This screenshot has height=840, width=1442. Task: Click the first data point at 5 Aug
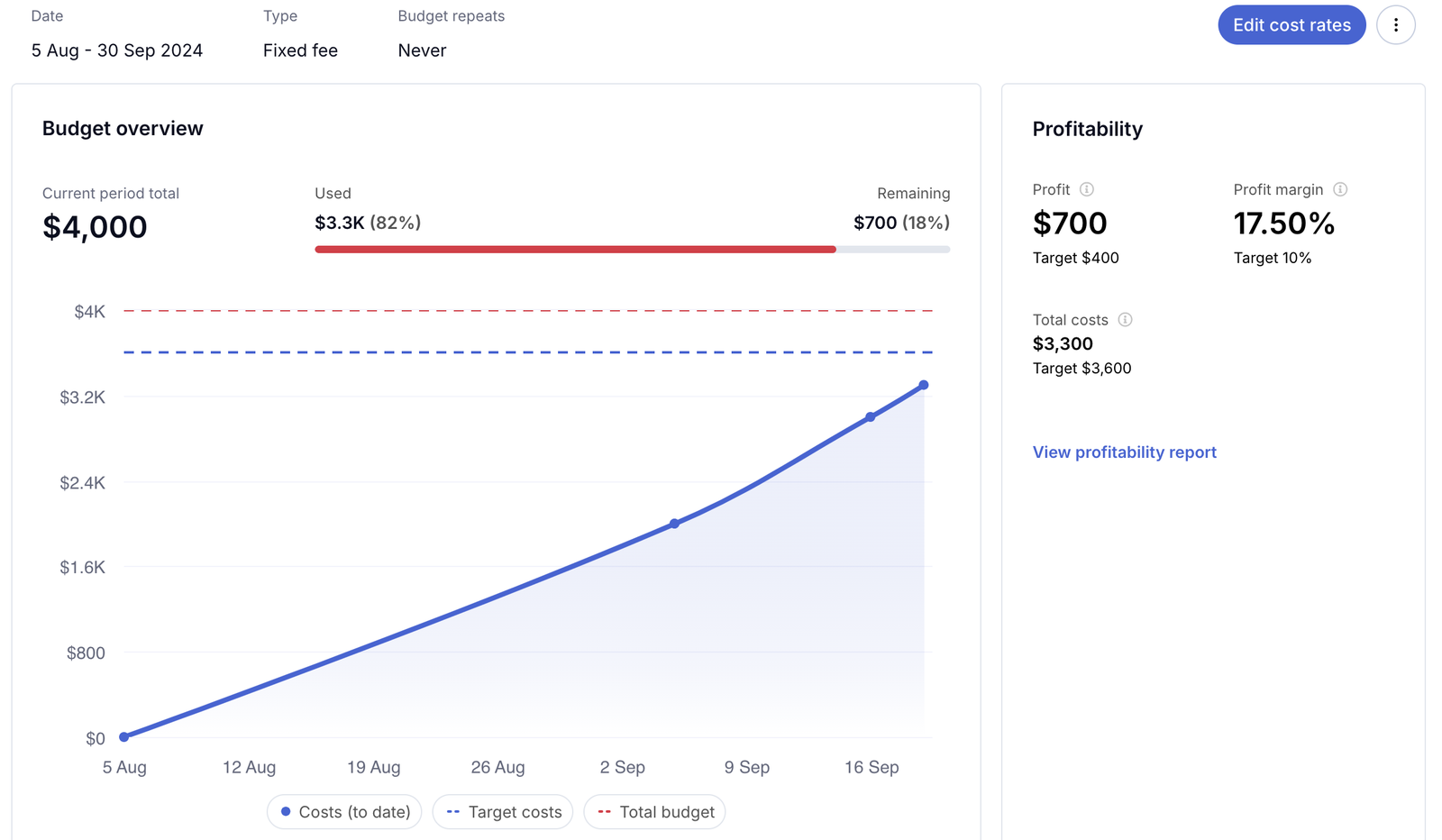(x=124, y=737)
